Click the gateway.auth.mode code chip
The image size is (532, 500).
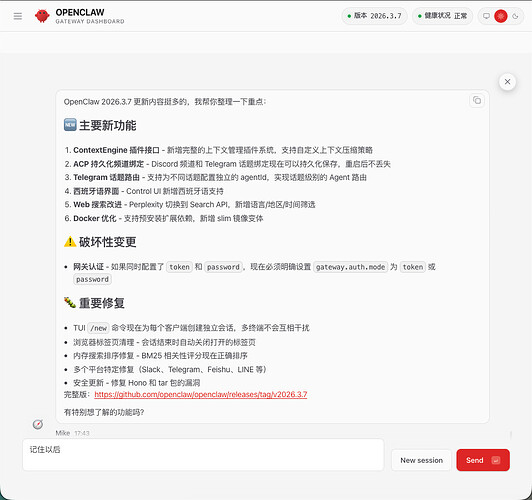[x=350, y=267]
